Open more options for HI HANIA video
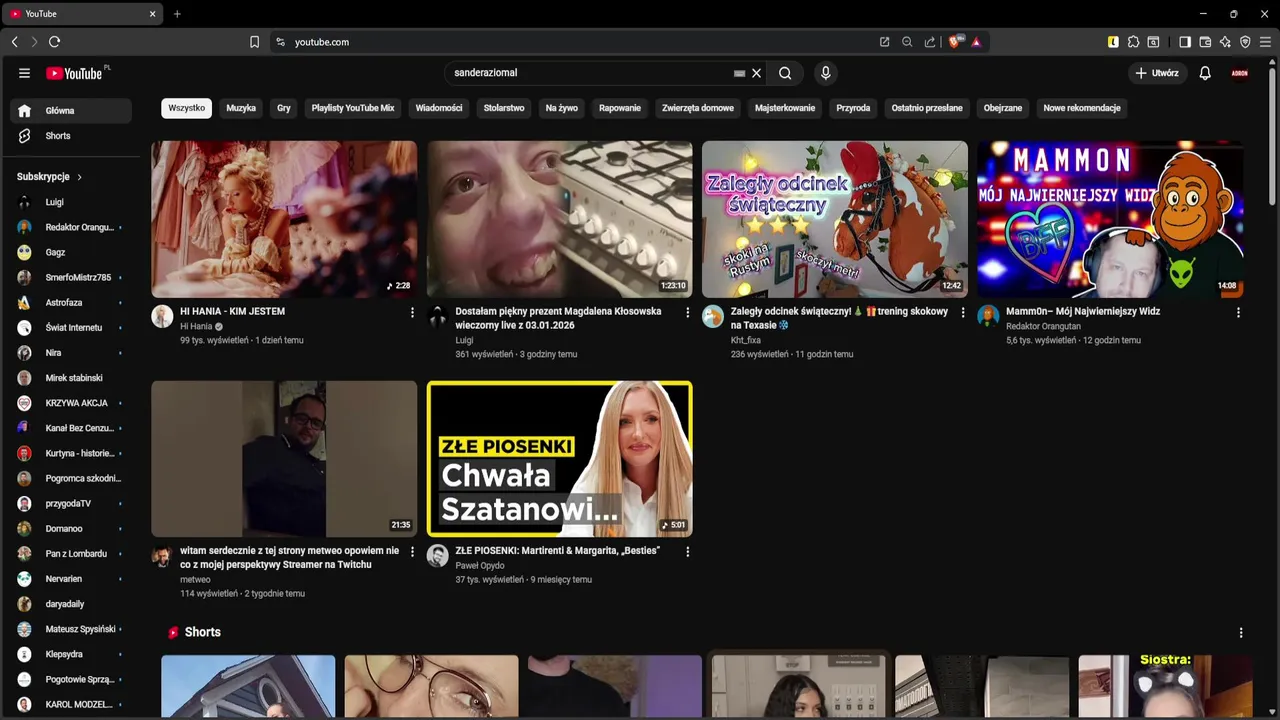Screen dimensions: 1280x720 tap(412, 313)
